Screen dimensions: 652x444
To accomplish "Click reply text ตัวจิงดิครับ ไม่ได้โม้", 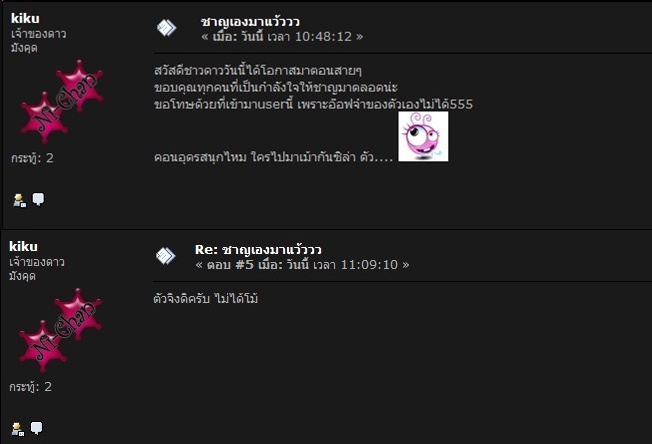I will (x=206, y=298).
